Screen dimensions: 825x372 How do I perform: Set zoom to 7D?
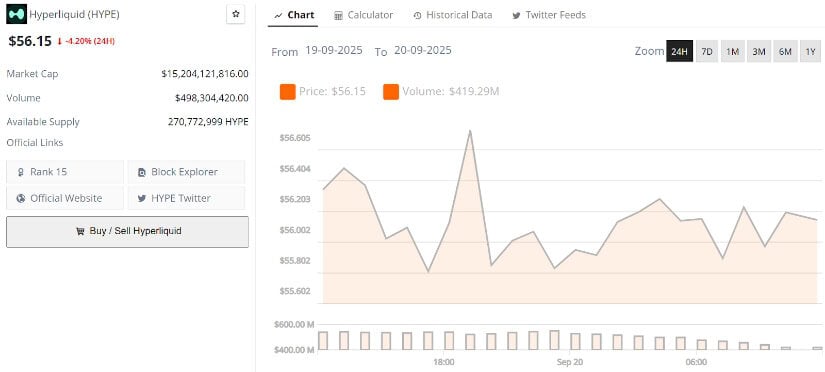707,51
